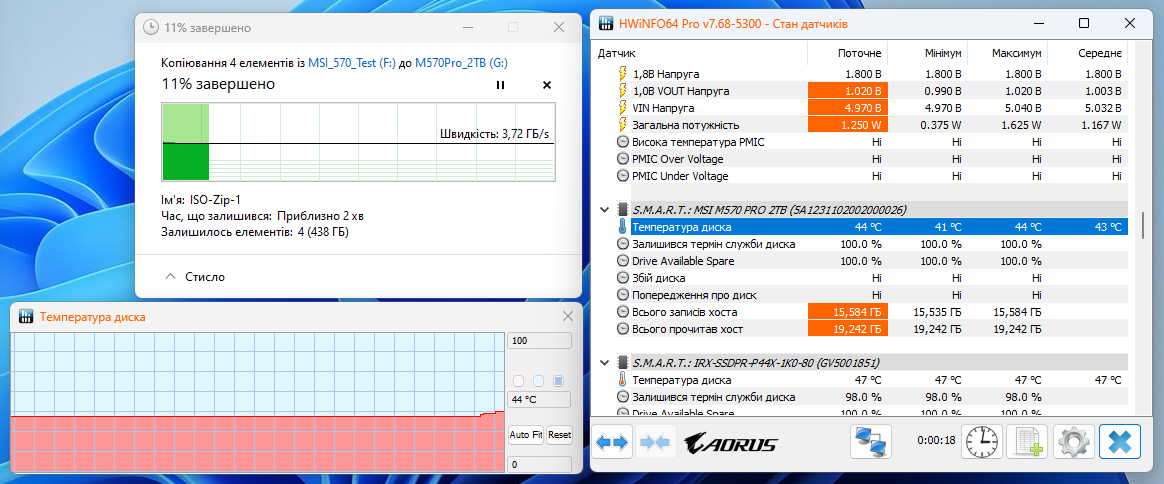The image size is (1164, 484).
Task: Click drive icon of IRX-SSDPR-P44X section
Action: pyautogui.click(x=622, y=363)
